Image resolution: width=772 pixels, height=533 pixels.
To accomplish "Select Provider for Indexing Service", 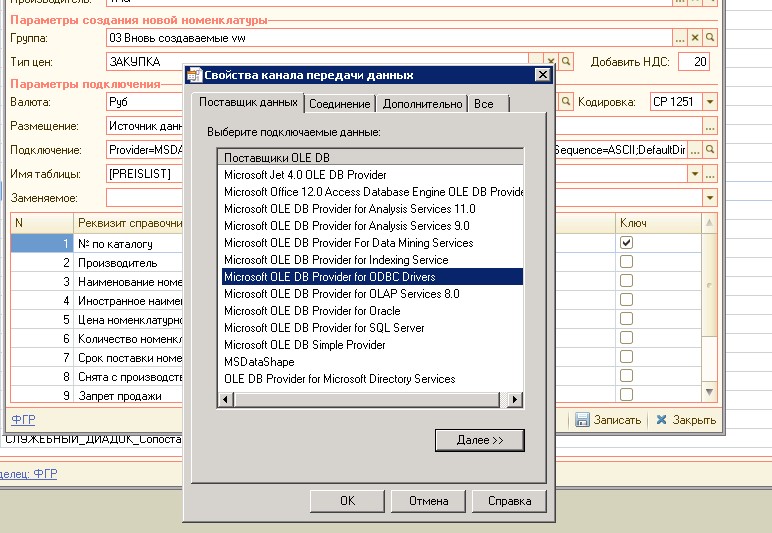I will coord(372,260).
